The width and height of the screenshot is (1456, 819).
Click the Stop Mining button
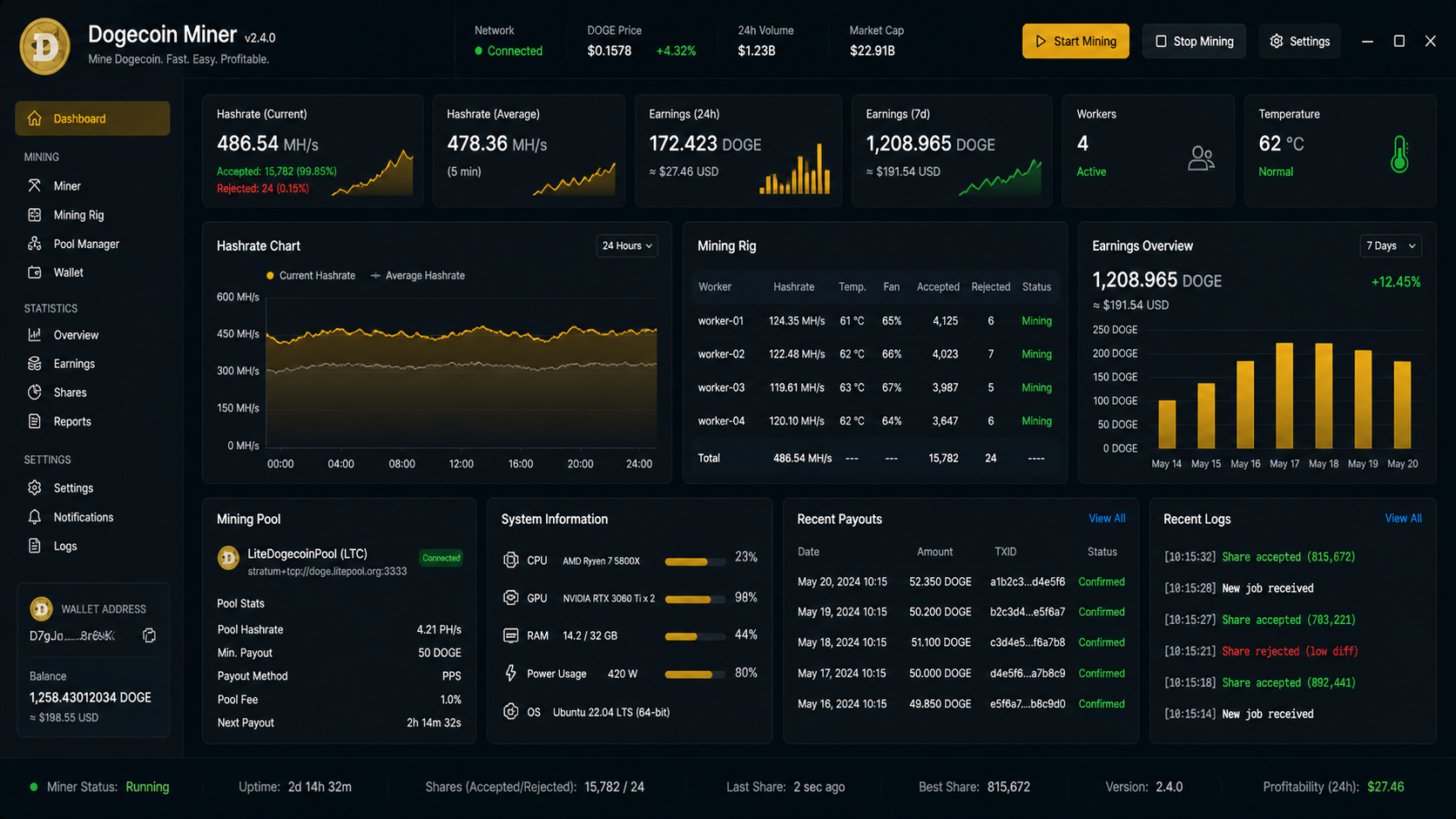point(1194,41)
